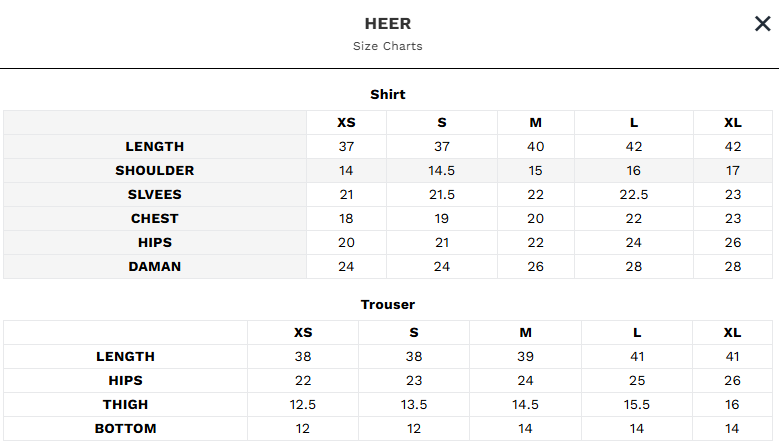Select the Trouser table heading

coord(388,304)
